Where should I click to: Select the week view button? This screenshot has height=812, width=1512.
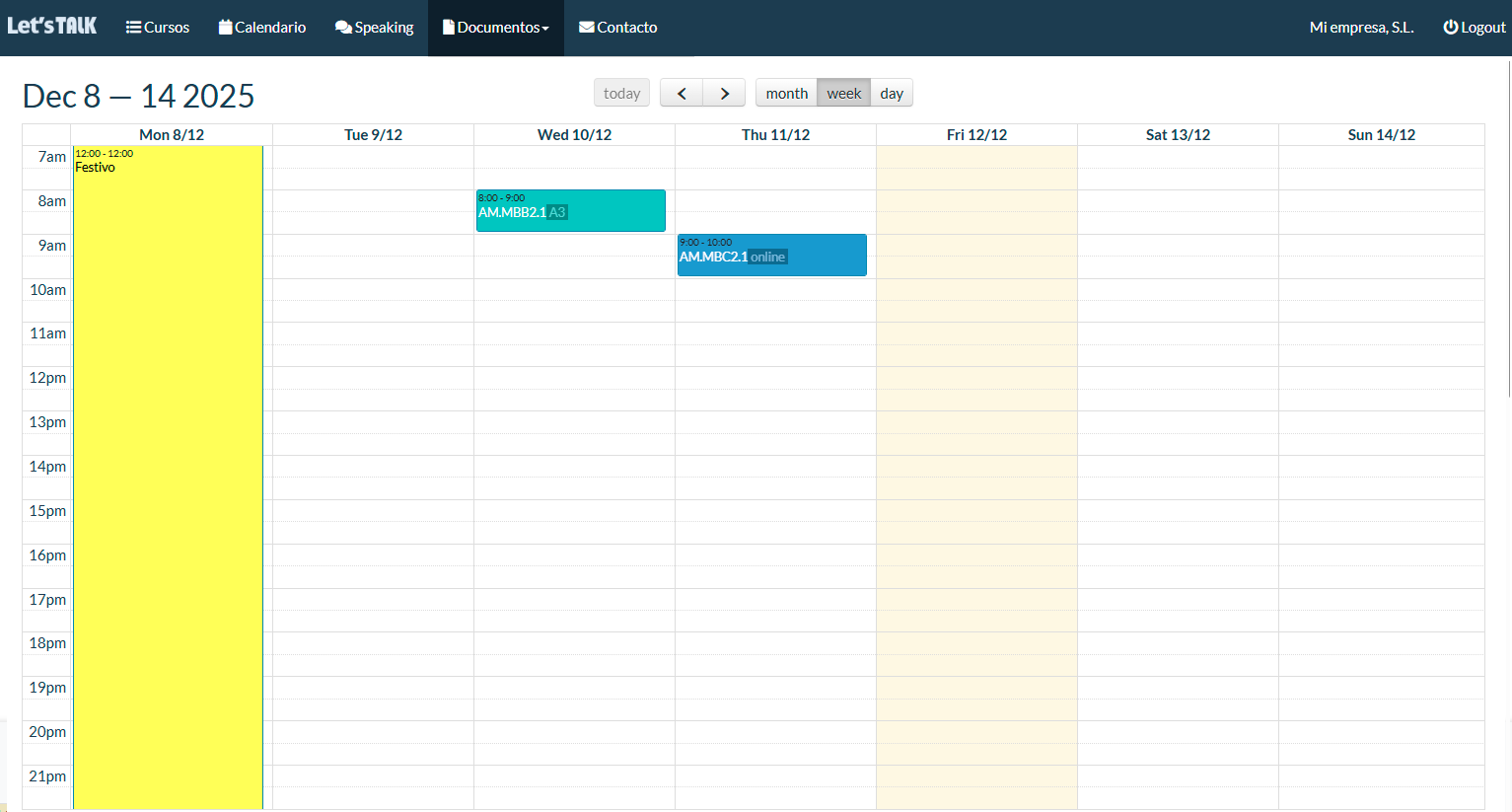tap(843, 93)
